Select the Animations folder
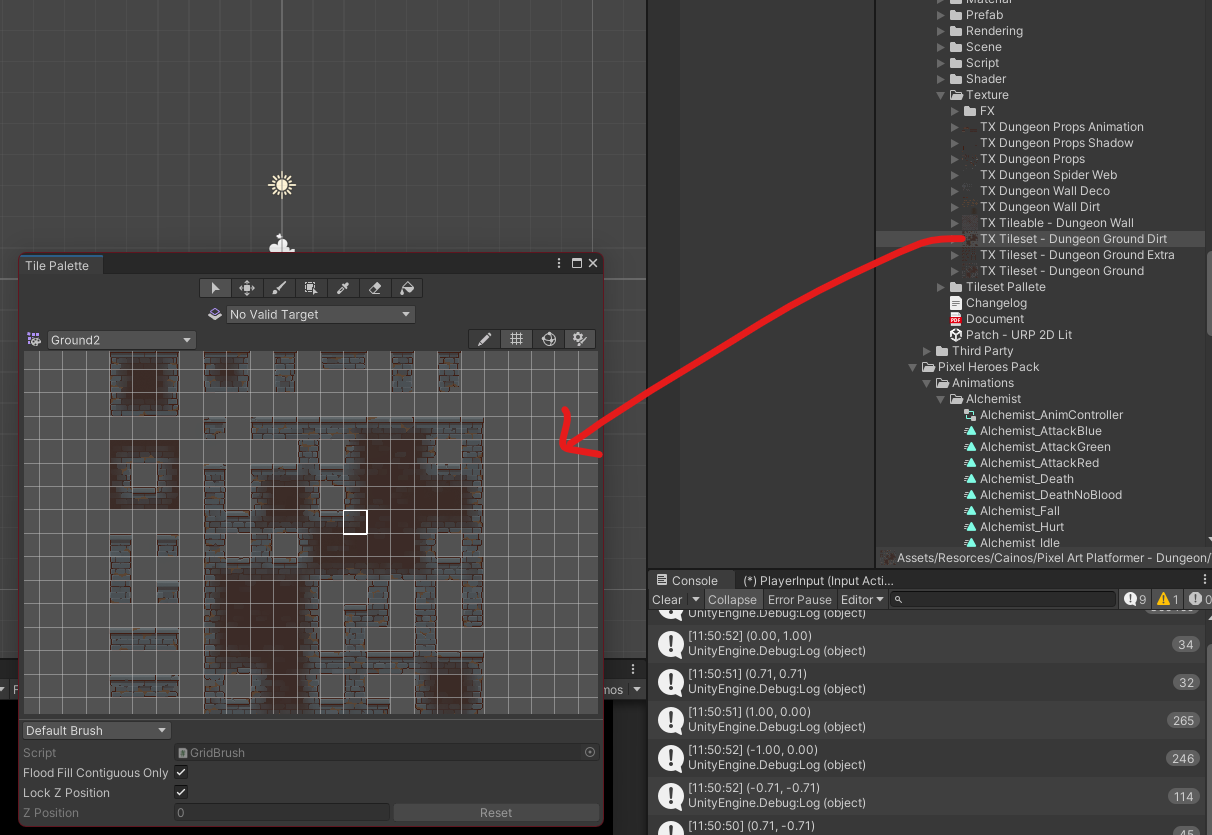The height and width of the screenshot is (835, 1212). 983,383
